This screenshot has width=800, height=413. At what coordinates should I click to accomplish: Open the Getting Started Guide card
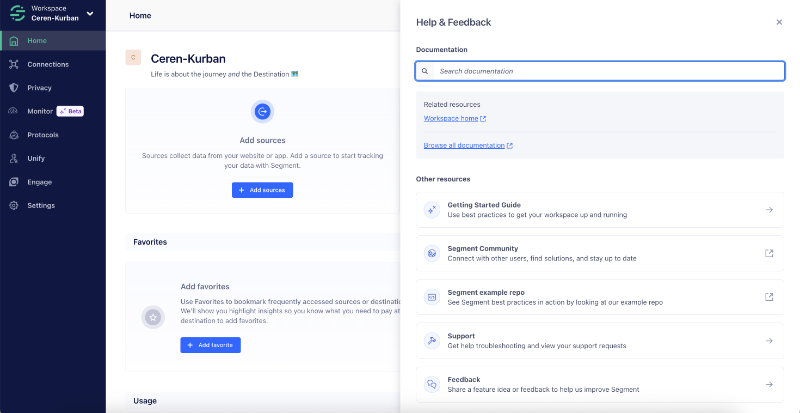[x=600, y=210]
